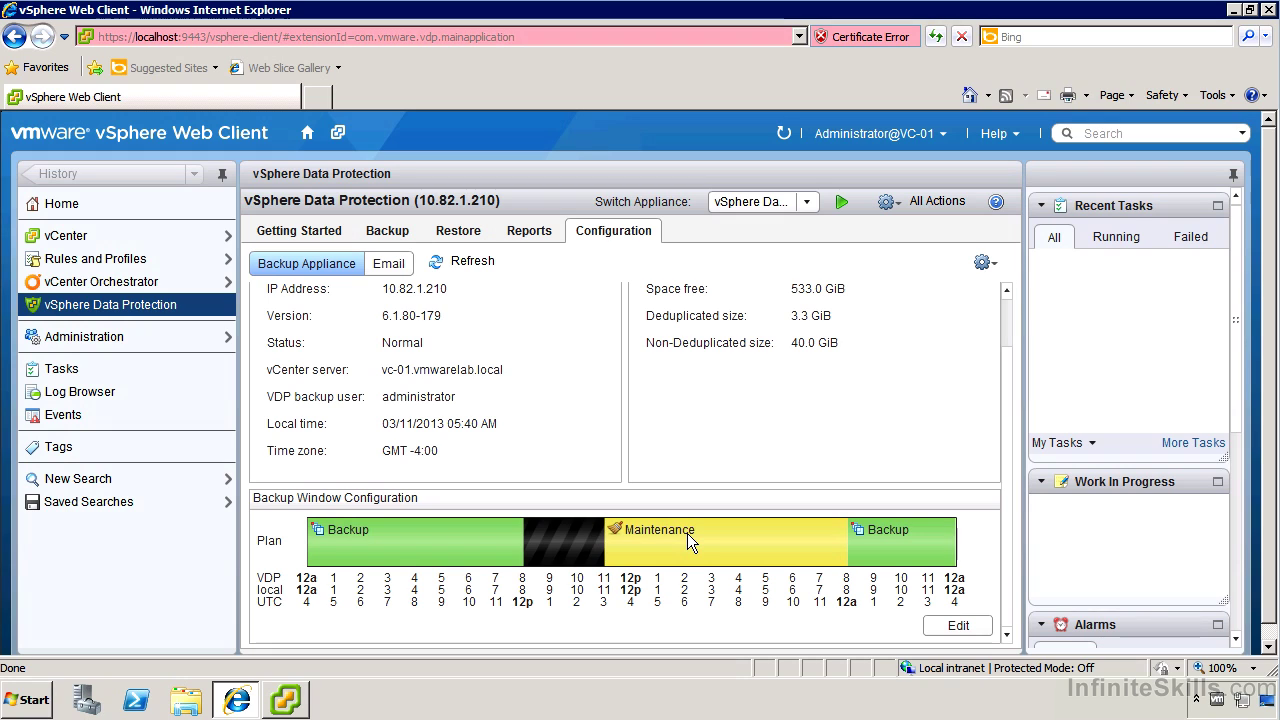Maximize the Recent Tasks panel
Viewport: 1280px width, 720px height.
click(1218, 206)
